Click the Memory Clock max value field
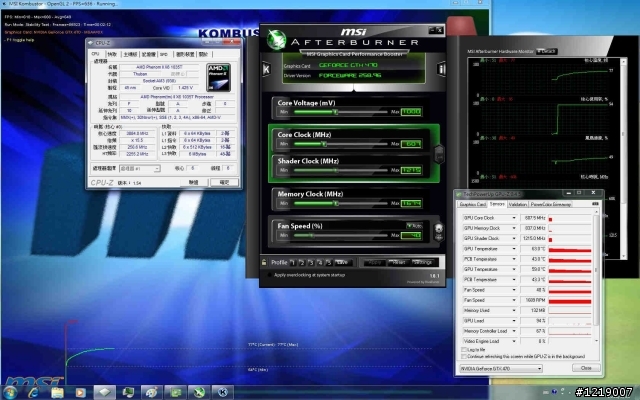This screenshot has width=640, height=400. (411, 203)
